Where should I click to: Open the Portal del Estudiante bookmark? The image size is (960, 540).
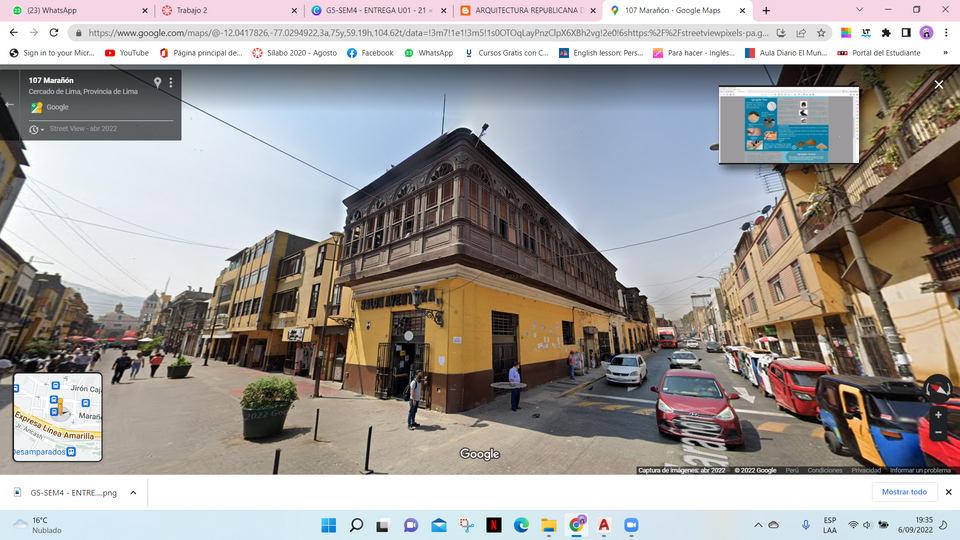pyautogui.click(x=879, y=53)
